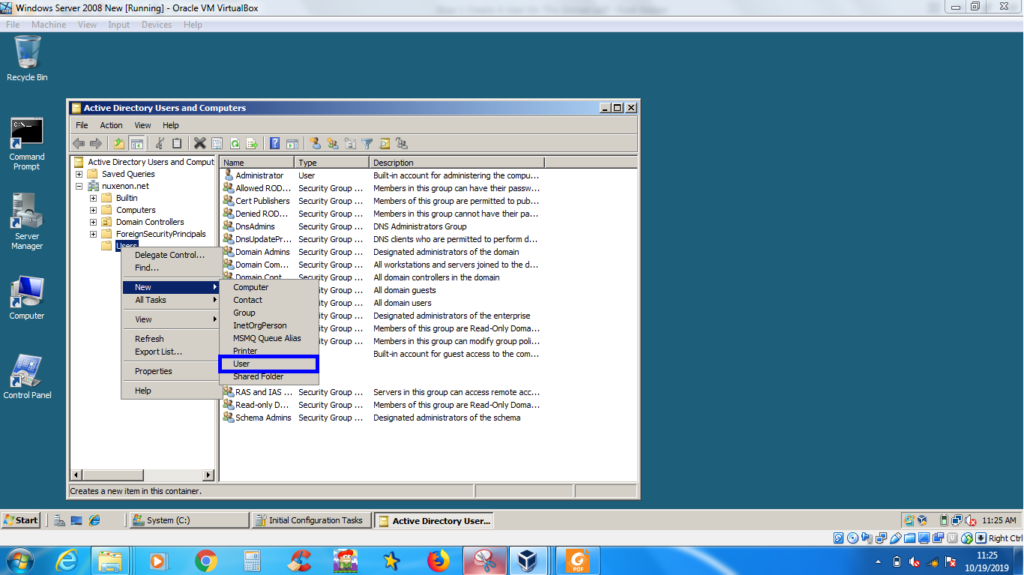Select Delegate Control in context menu
This screenshot has height=575, width=1024.
coord(171,255)
